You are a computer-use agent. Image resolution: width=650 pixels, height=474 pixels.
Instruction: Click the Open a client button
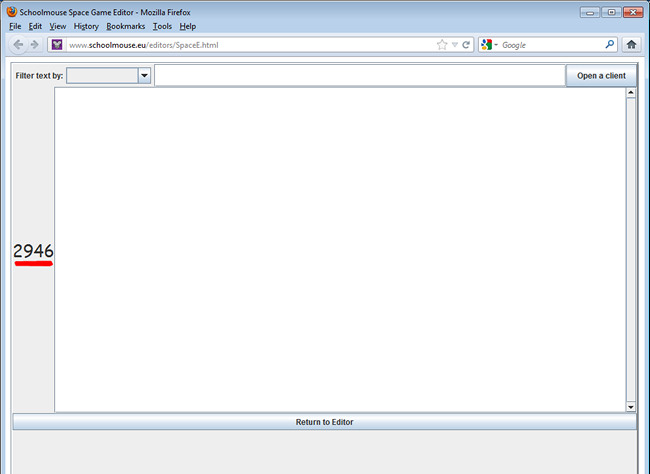(601, 76)
